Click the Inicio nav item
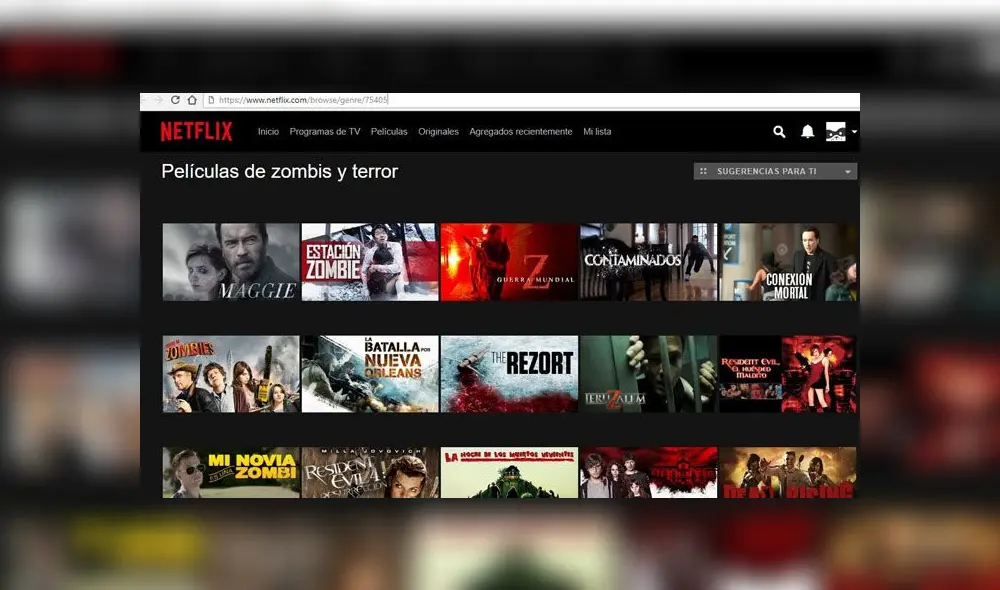1000x590 pixels. tap(268, 131)
